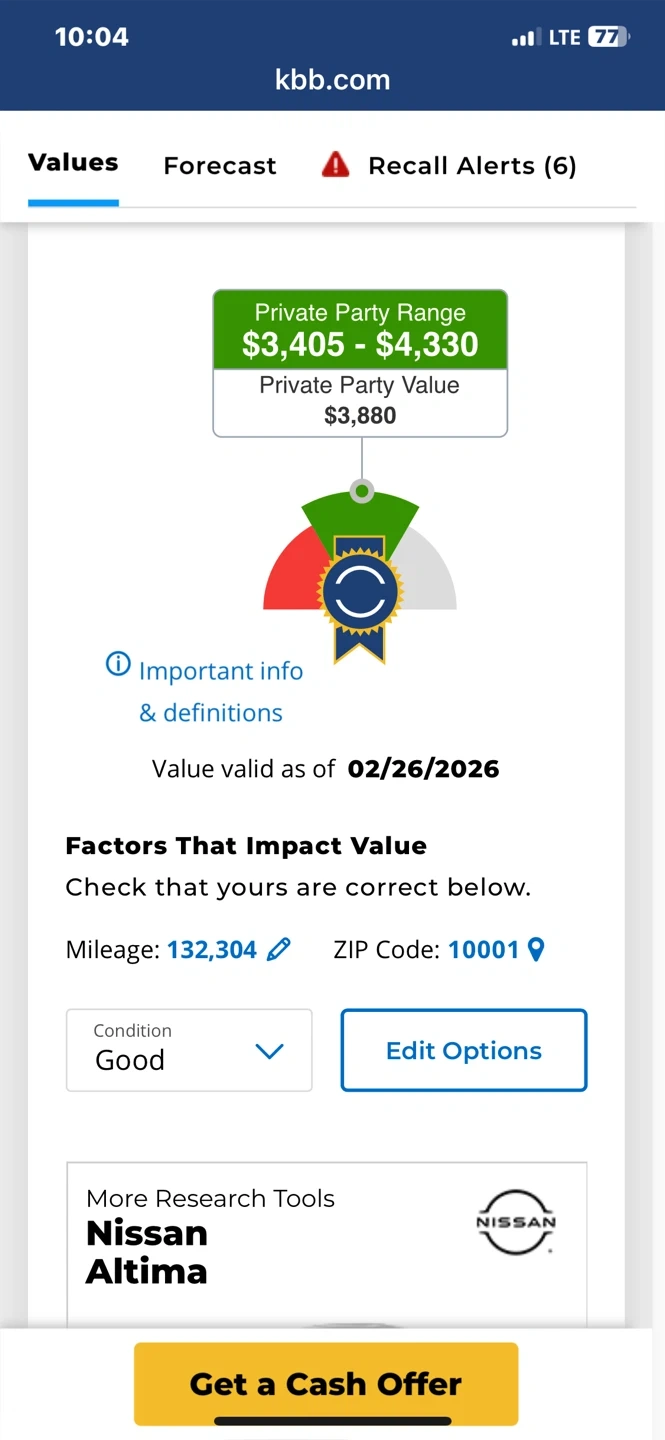Open the Condition dropdown
The image size is (665, 1440).
coord(189,1050)
